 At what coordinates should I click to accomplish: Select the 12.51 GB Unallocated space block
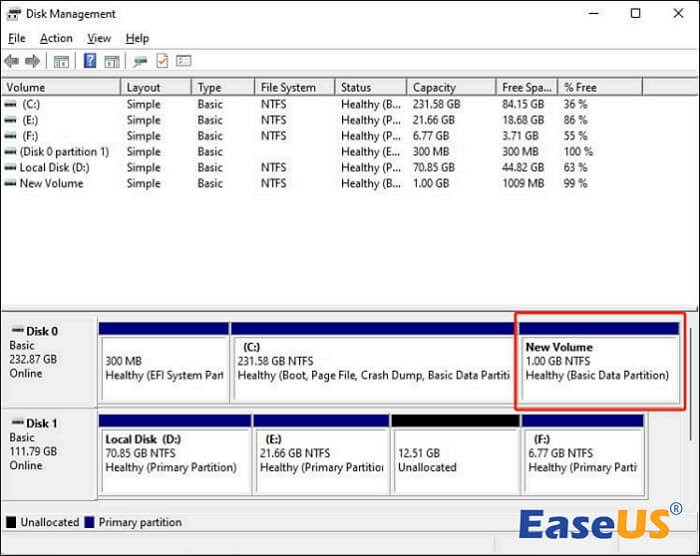(454, 458)
